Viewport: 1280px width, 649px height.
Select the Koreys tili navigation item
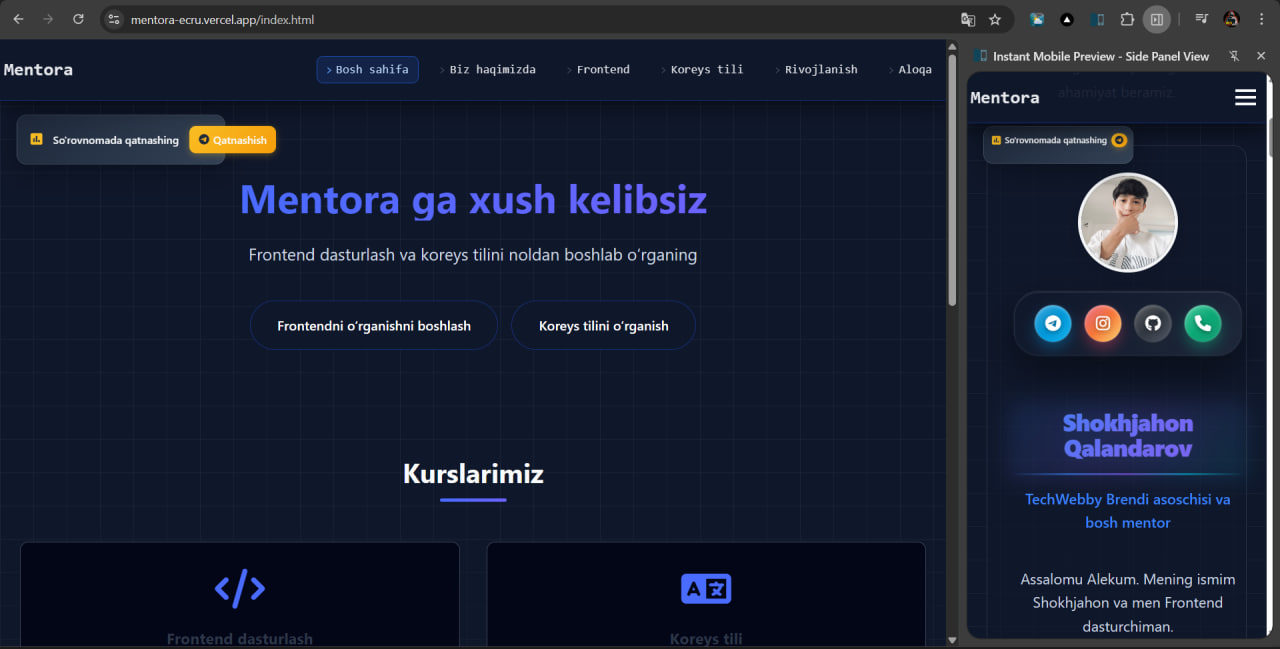(706, 70)
